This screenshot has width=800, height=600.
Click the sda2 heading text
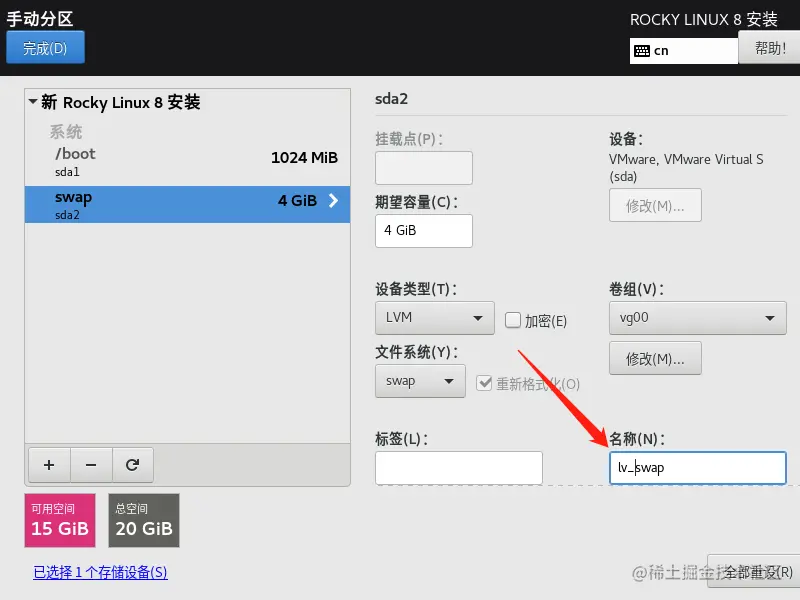(391, 98)
